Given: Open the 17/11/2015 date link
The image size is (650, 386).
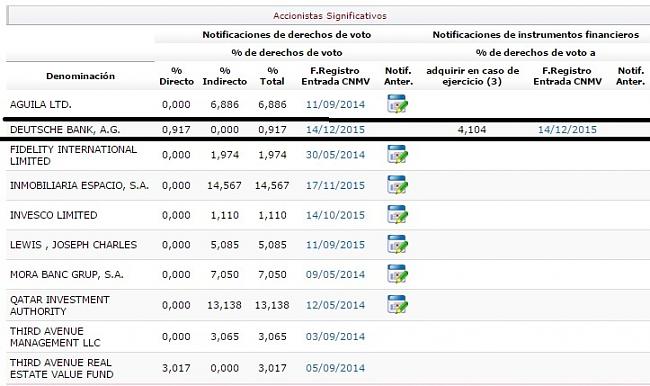Looking at the screenshot, I should click(x=335, y=185).
